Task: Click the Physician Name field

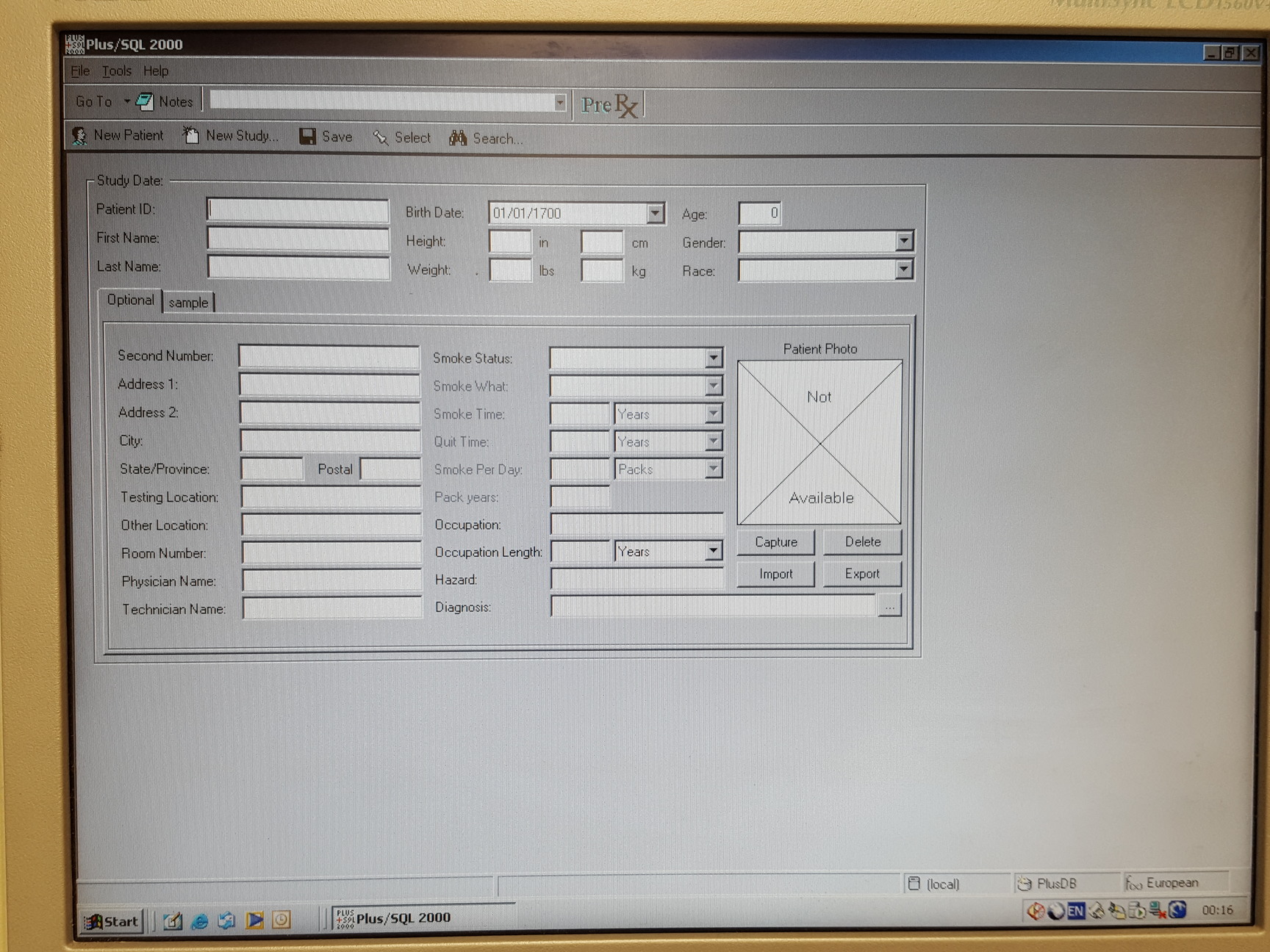Action: (x=332, y=580)
